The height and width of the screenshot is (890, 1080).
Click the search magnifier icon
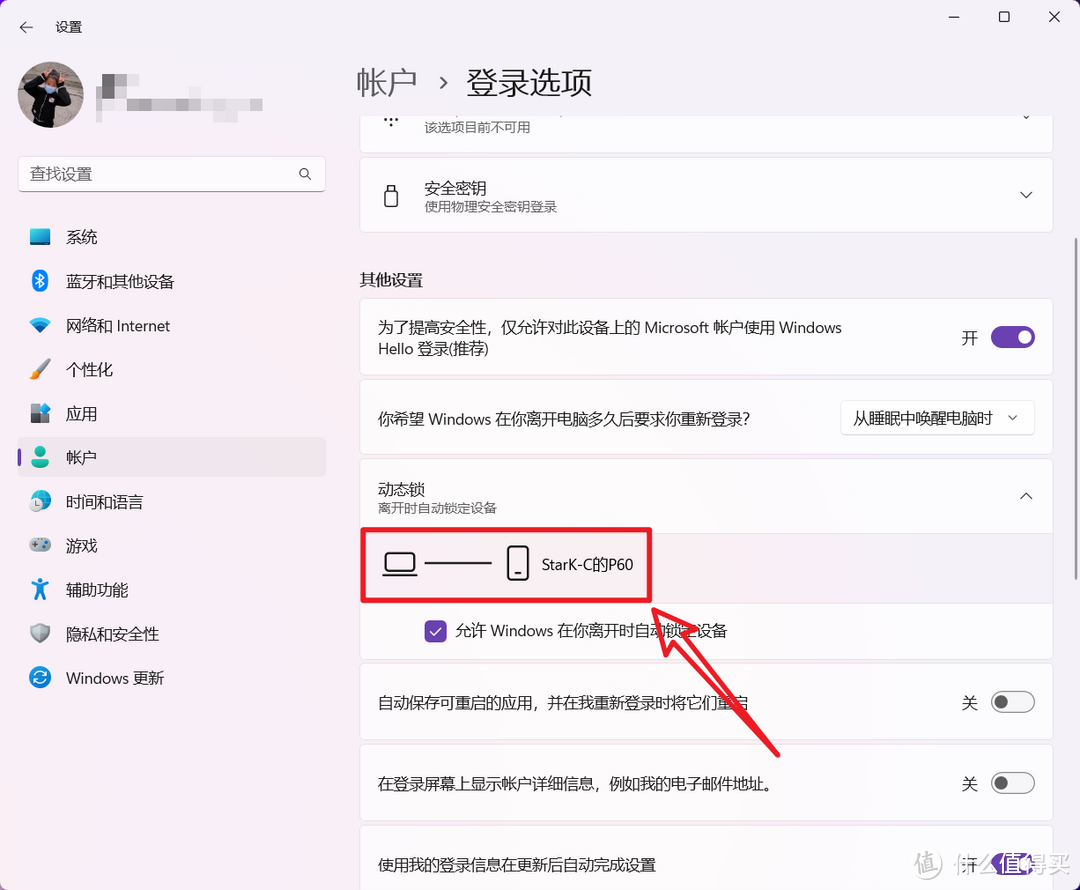304,174
